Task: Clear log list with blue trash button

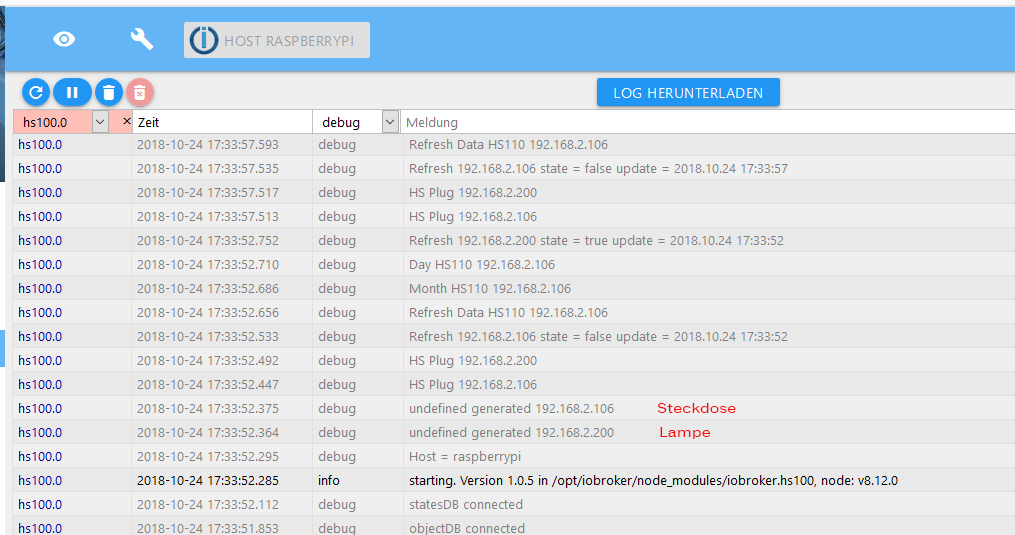Action: 109,93
